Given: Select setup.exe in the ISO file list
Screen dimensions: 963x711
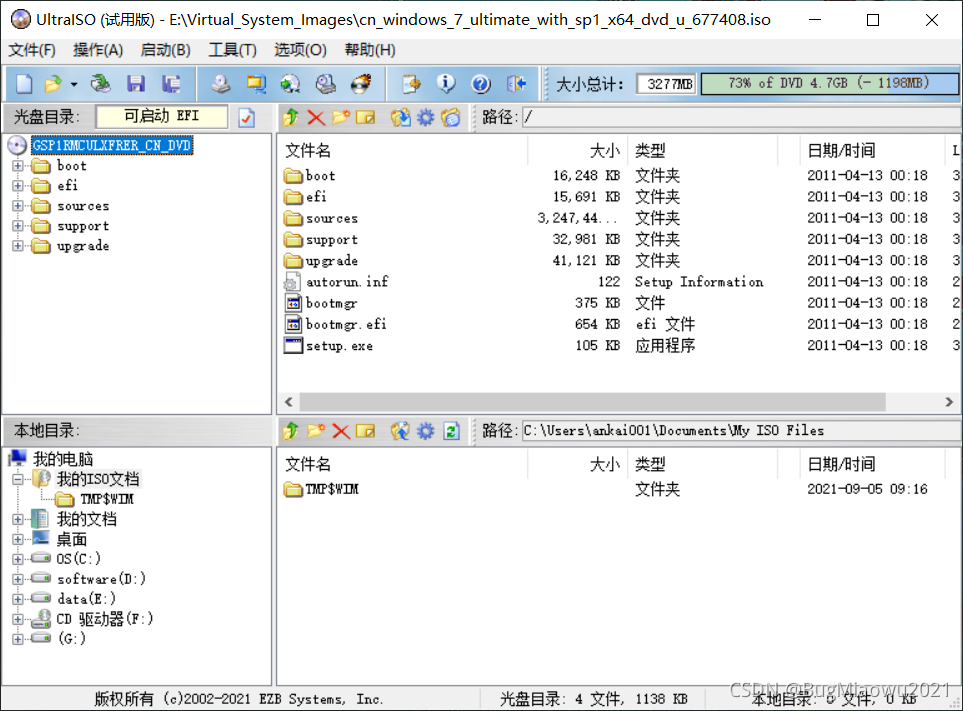Looking at the screenshot, I should coord(339,346).
